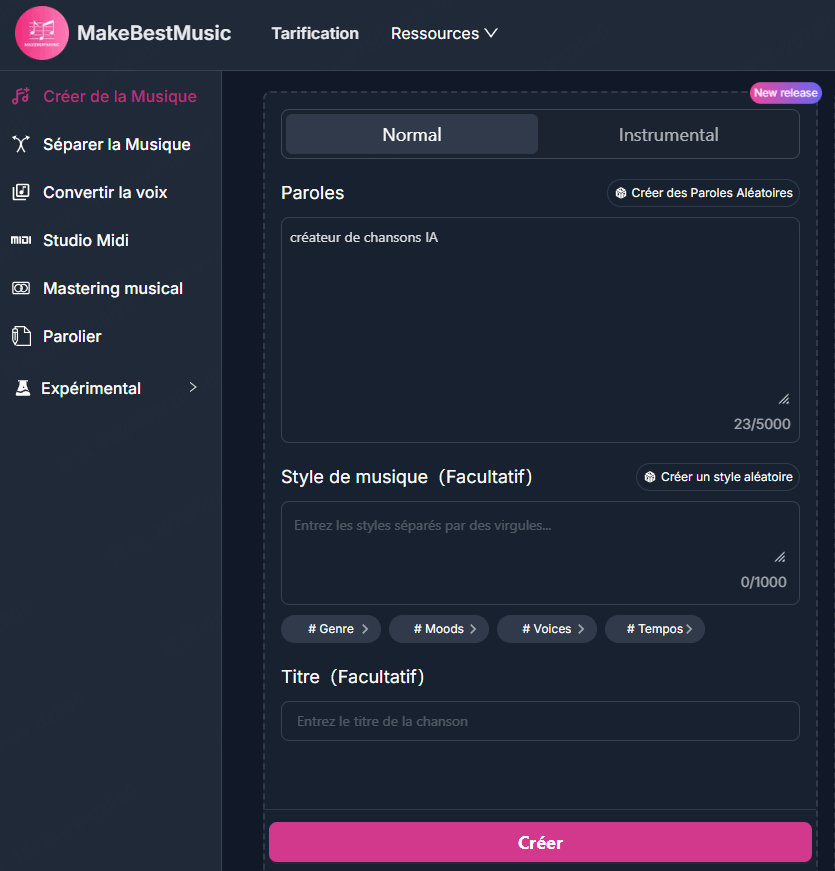Generate lyrics with Créer des Paroles Aléatoires
The height and width of the screenshot is (871, 835).
(703, 193)
